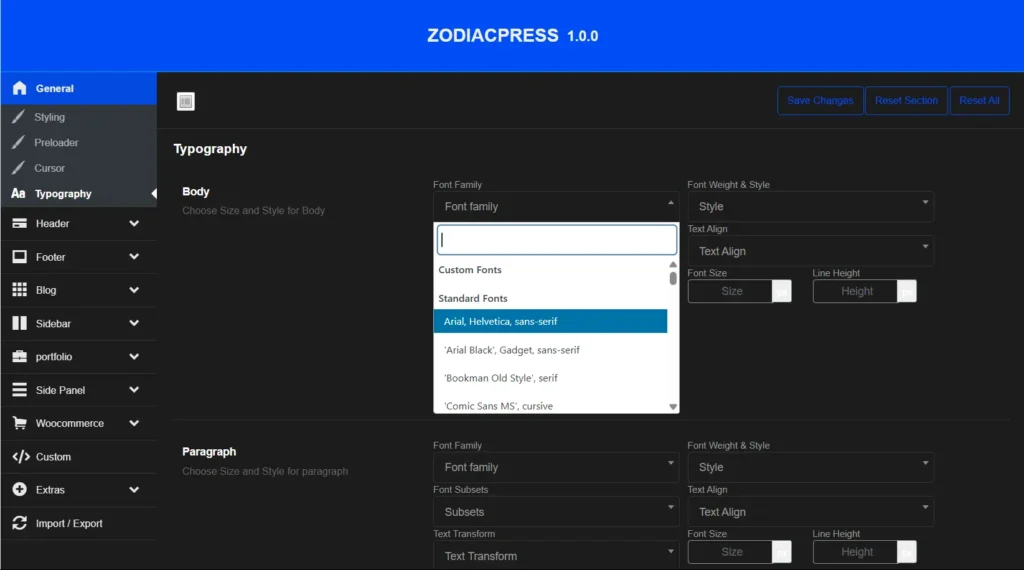Viewport: 1024px width, 570px height.
Task: Focus the font family search field
Action: pos(556,240)
